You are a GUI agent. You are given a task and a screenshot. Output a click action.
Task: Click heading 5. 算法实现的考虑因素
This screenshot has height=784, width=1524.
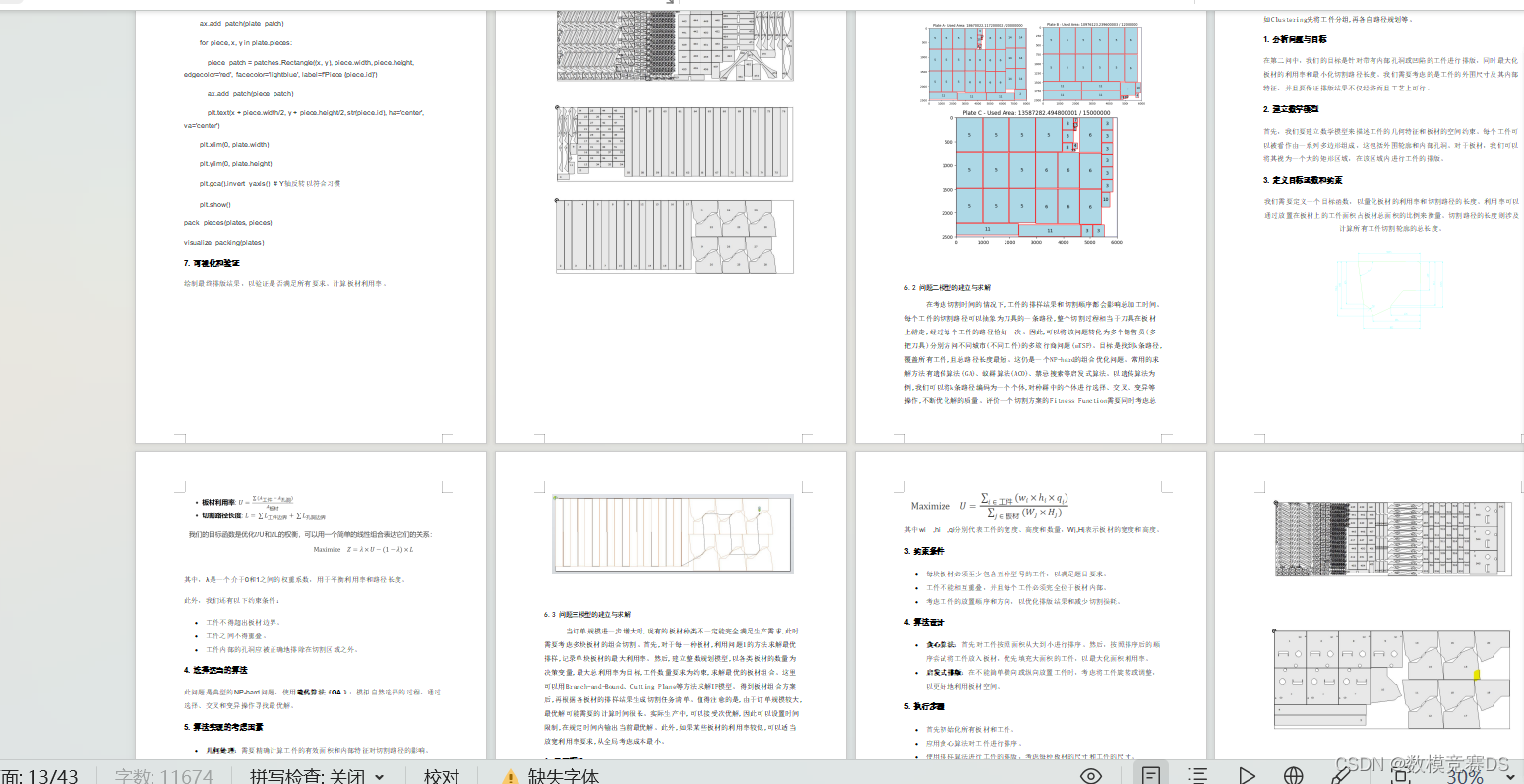[x=225, y=727]
